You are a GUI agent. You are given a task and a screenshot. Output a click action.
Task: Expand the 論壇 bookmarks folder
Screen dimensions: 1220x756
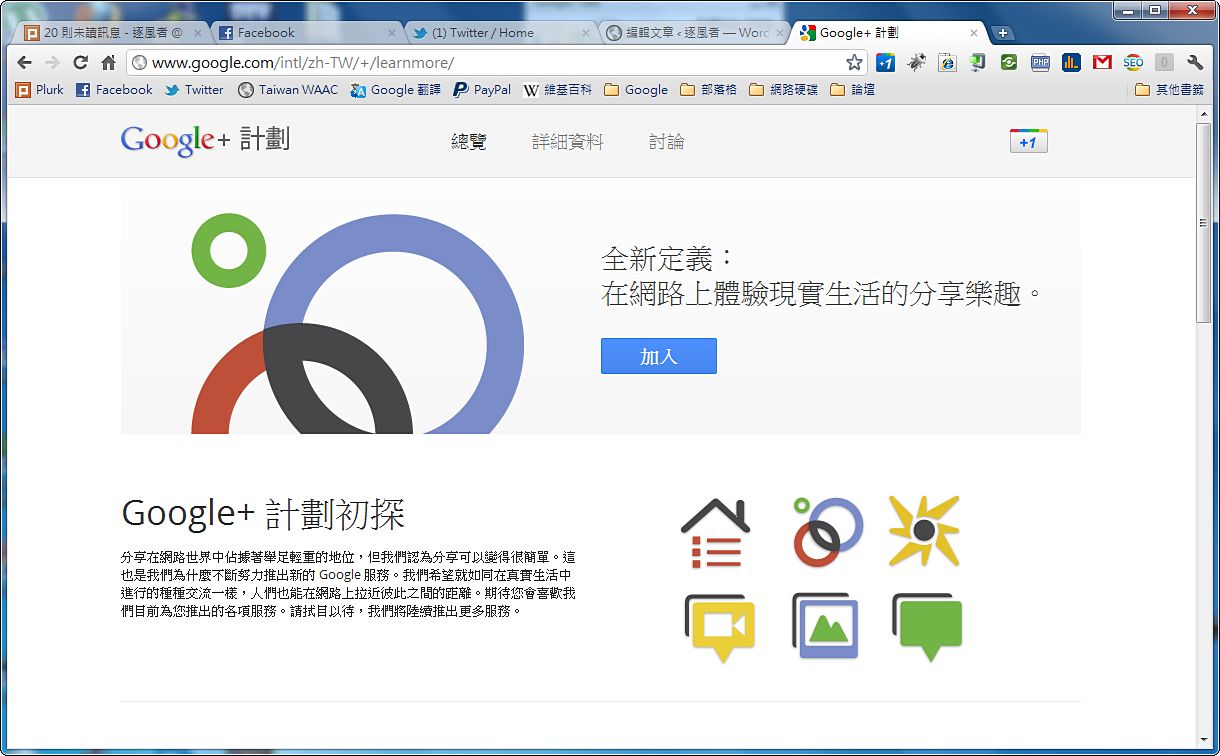click(x=853, y=89)
